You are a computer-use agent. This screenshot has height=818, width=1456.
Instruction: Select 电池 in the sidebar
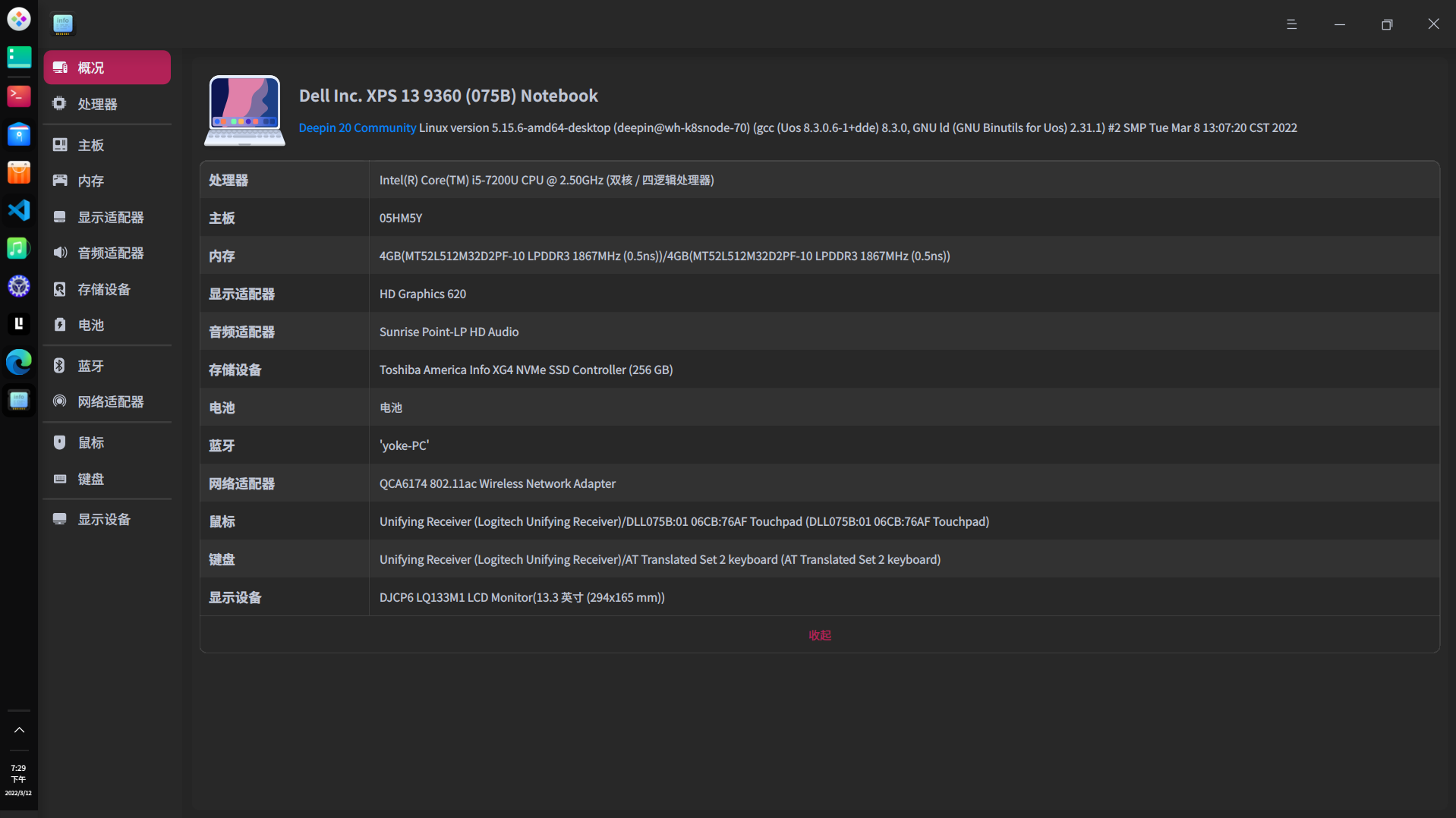107,325
